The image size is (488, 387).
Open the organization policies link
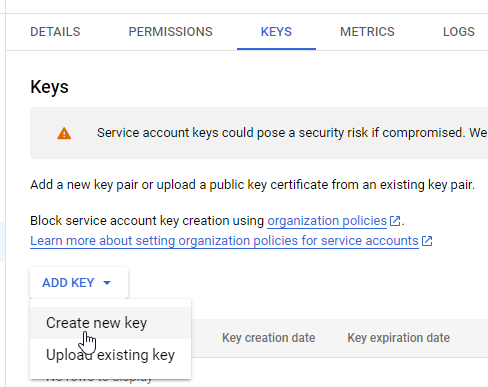click(327, 221)
